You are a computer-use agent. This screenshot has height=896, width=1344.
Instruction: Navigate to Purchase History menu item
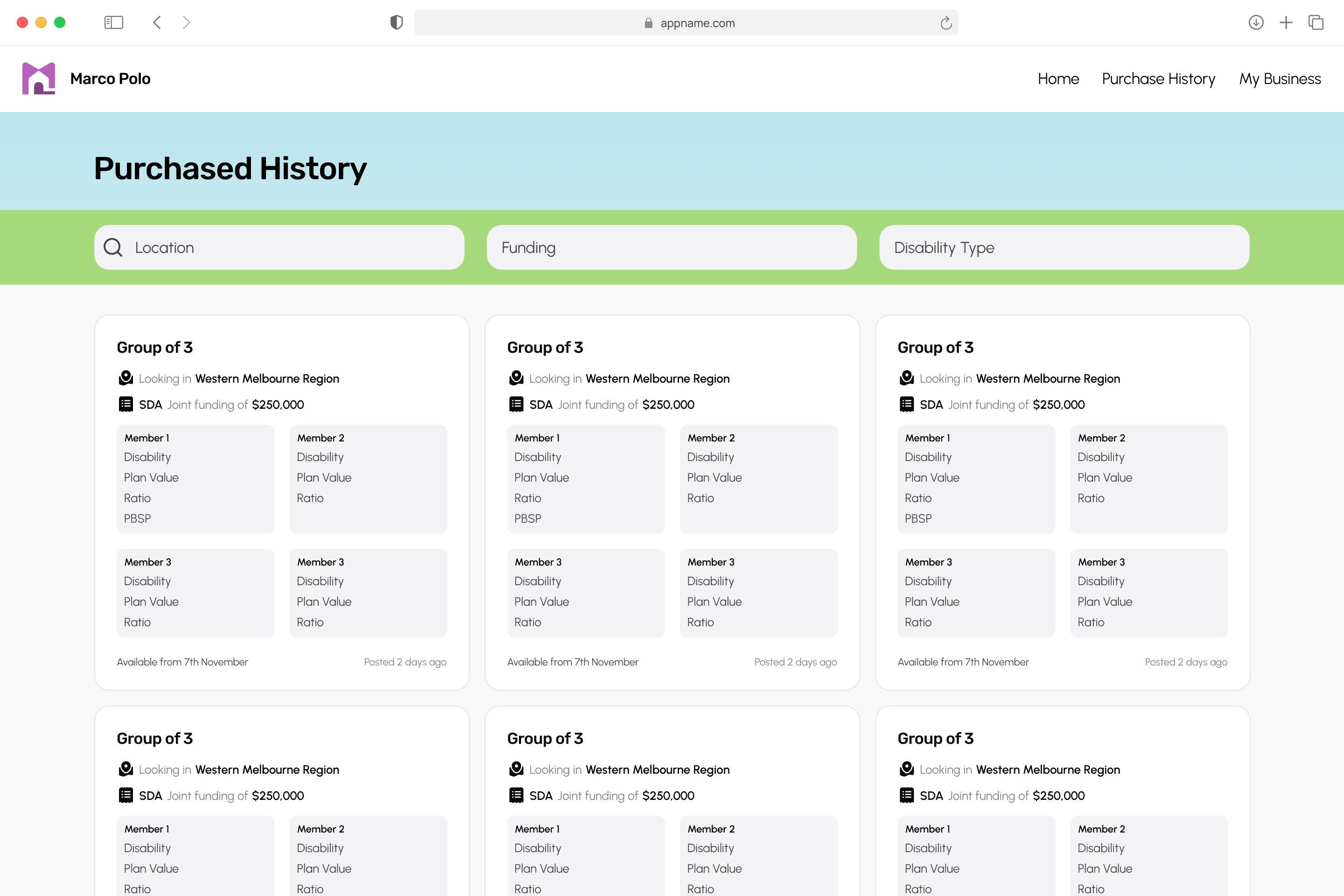click(1159, 79)
